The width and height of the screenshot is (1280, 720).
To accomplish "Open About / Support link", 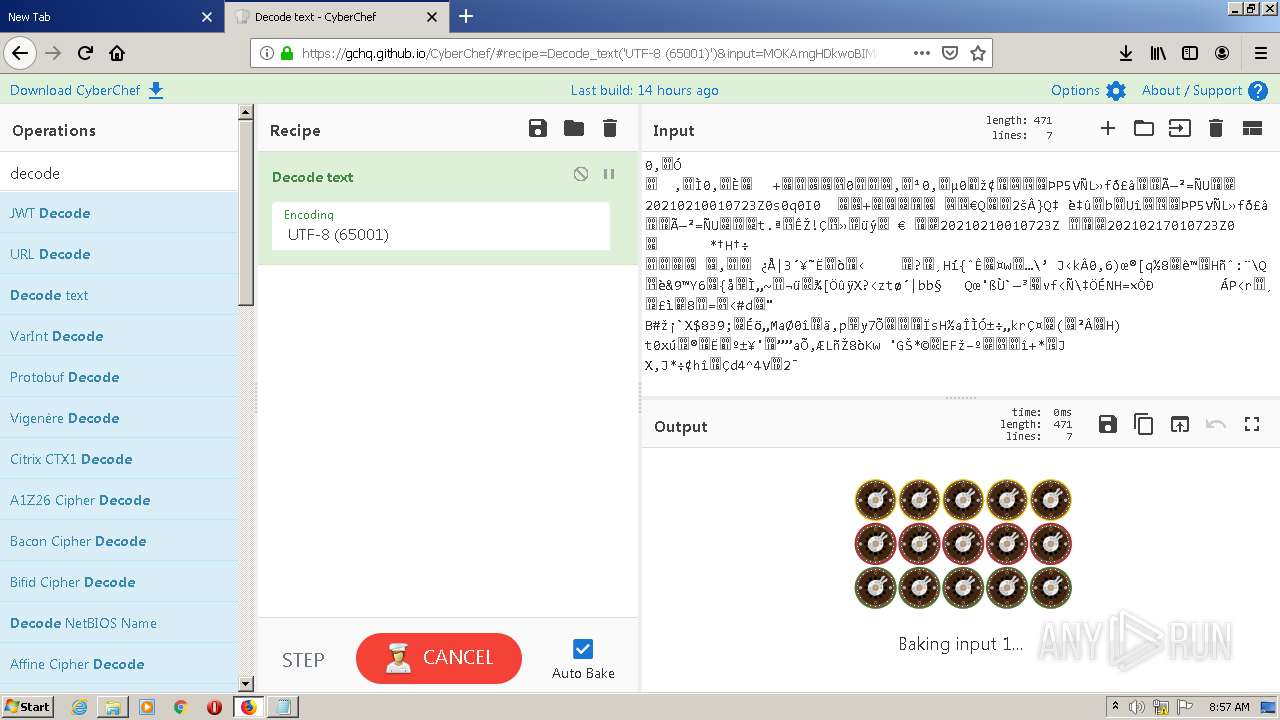I will [x=1205, y=90].
